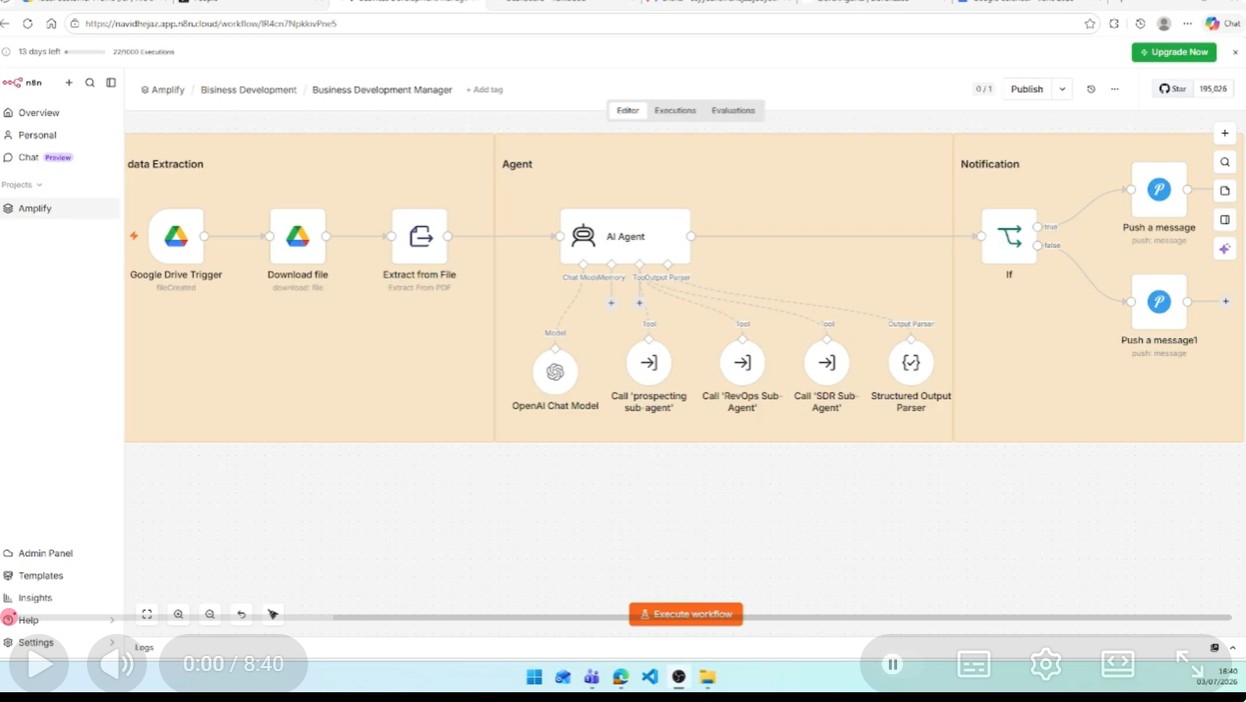The height and width of the screenshot is (702, 1246).
Task: Open the canvas node search button
Action: [1225, 162]
